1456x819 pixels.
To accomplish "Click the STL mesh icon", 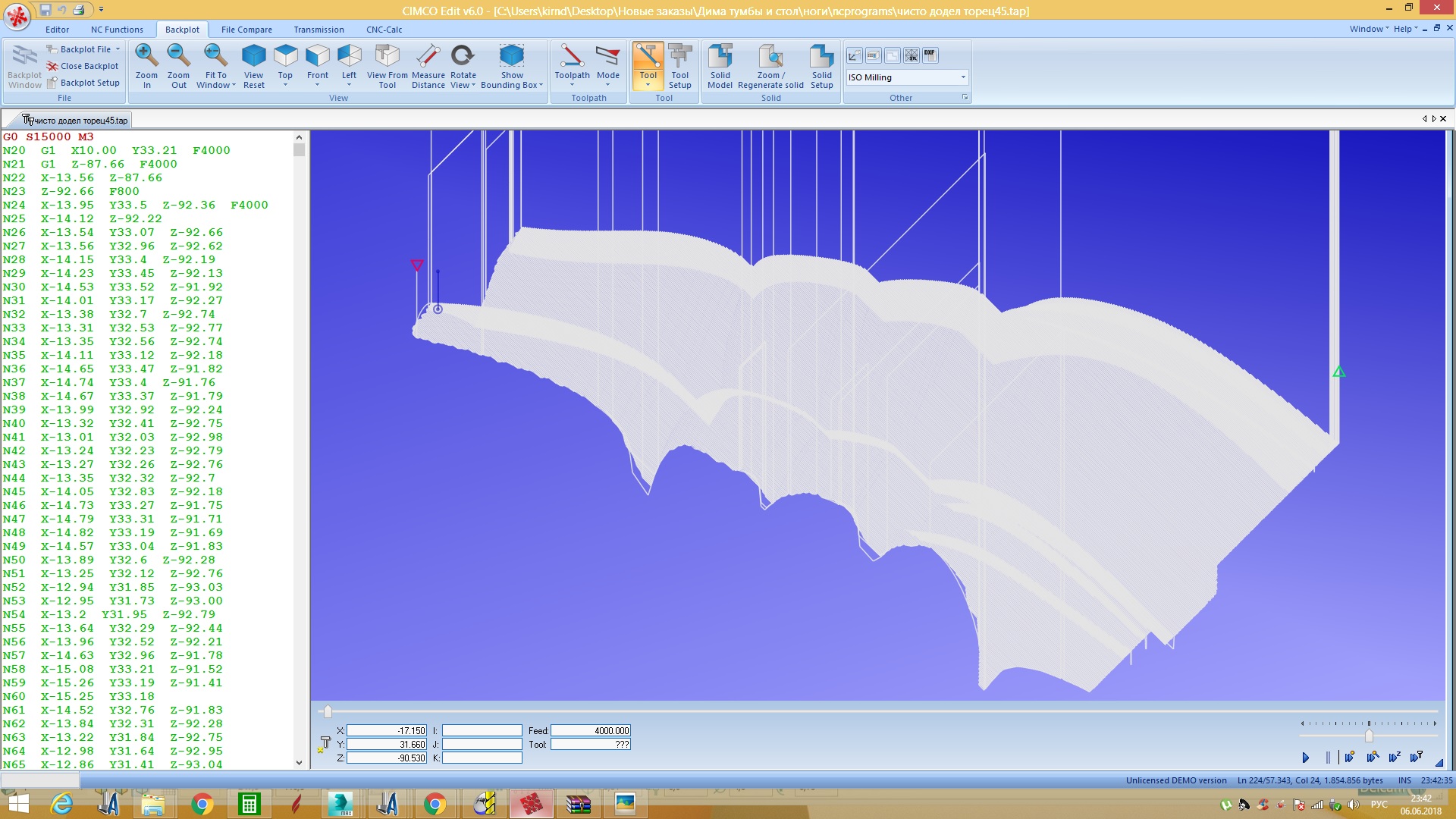I will pyautogui.click(x=912, y=55).
